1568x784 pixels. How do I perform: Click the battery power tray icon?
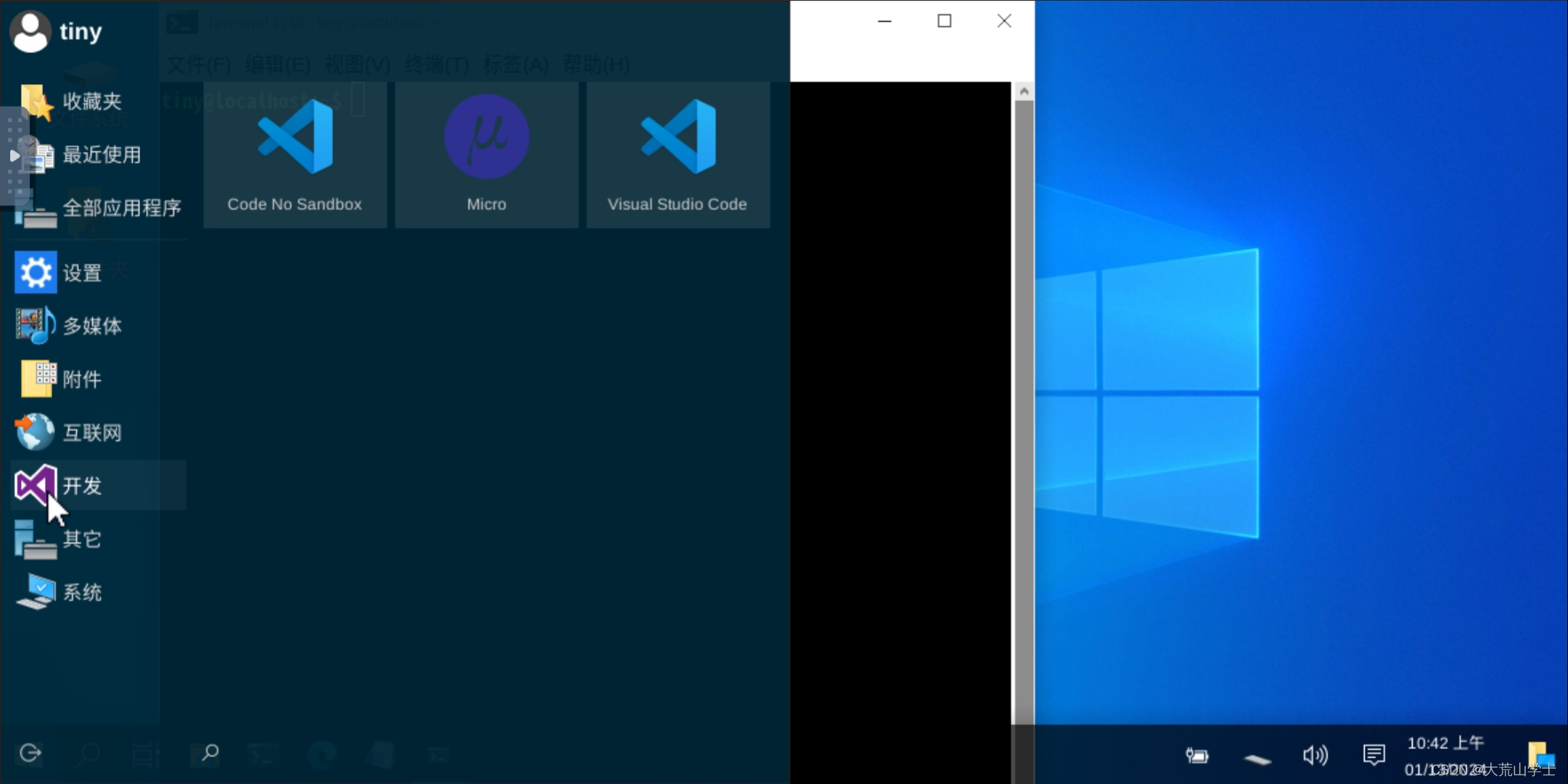tap(1197, 756)
